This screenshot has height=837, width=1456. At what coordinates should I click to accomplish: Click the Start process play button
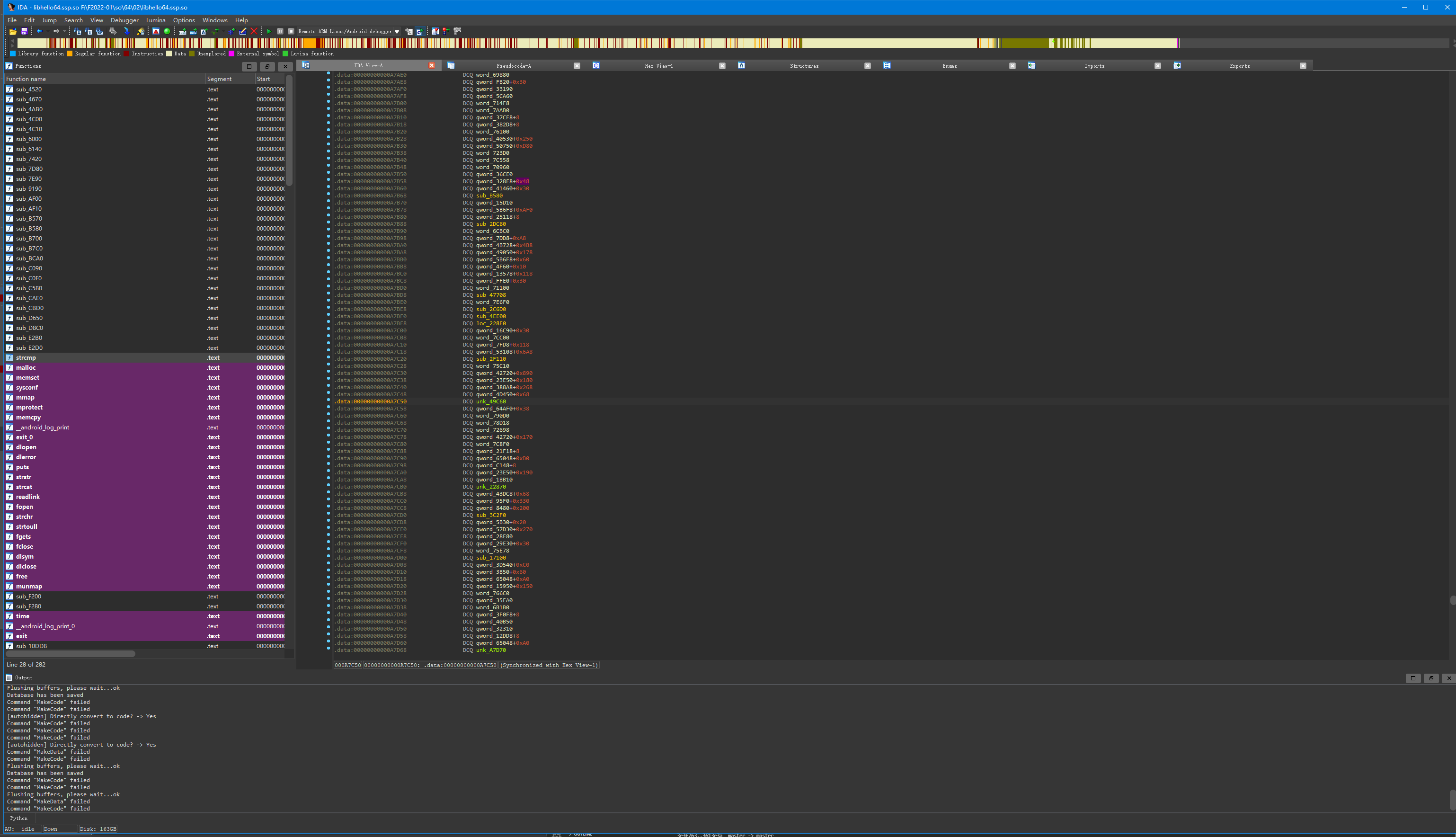tap(269, 32)
